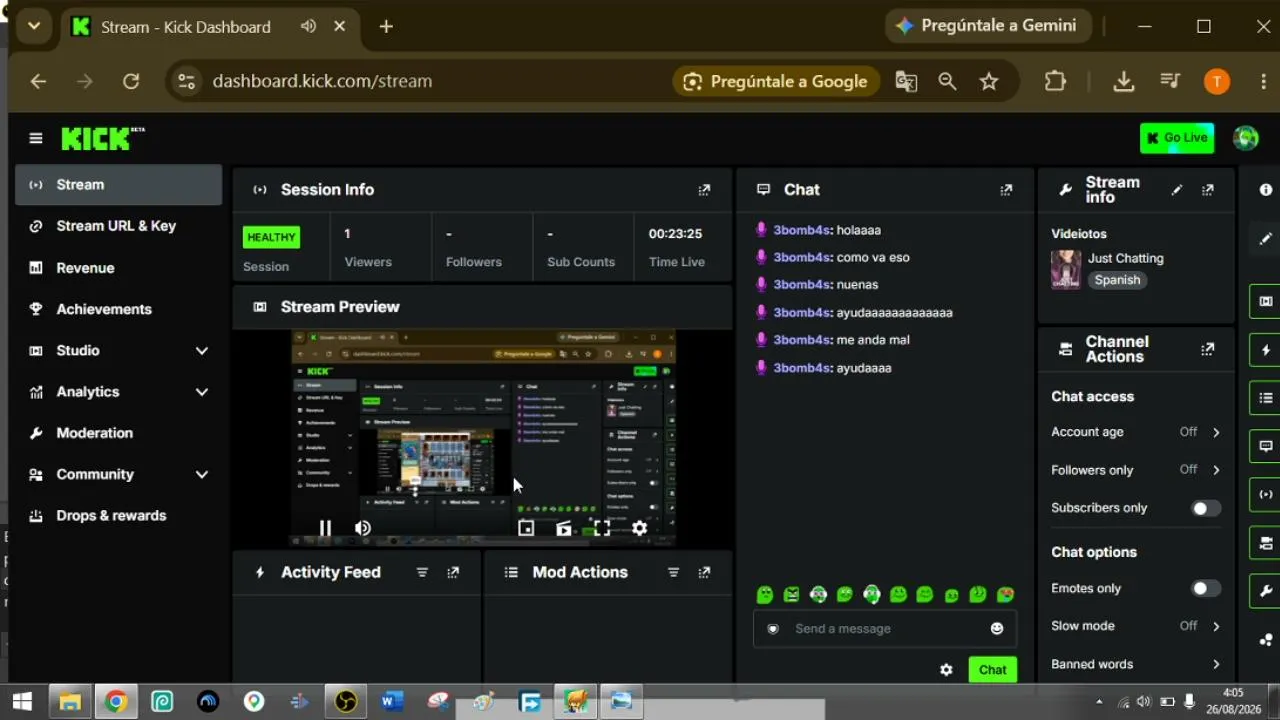Pop out the Chat panel
Image resolution: width=1280 pixels, height=720 pixels.
1006,190
